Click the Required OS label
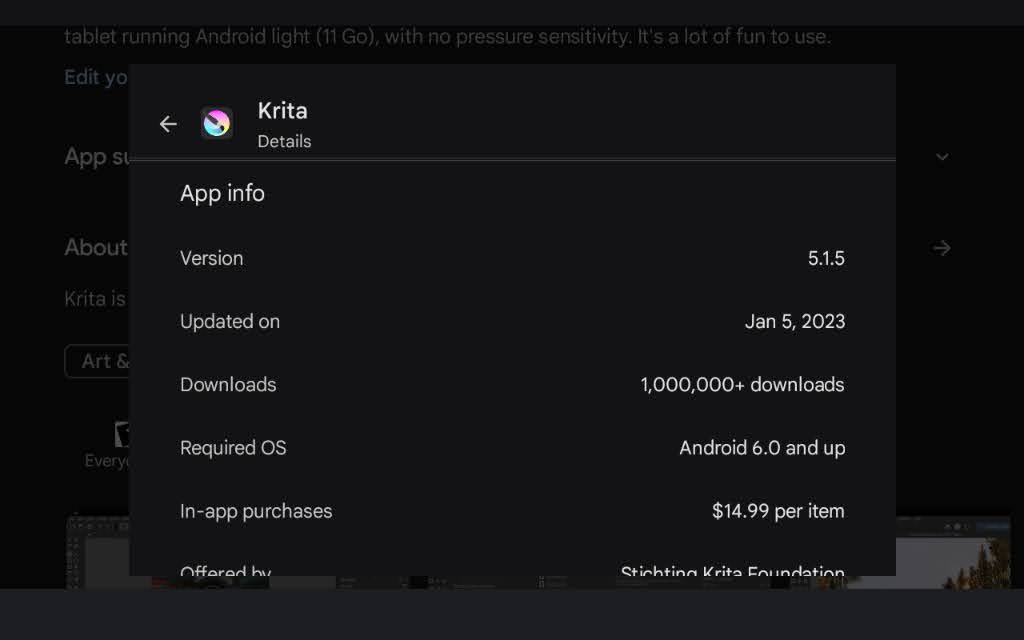 tap(233, 447)
